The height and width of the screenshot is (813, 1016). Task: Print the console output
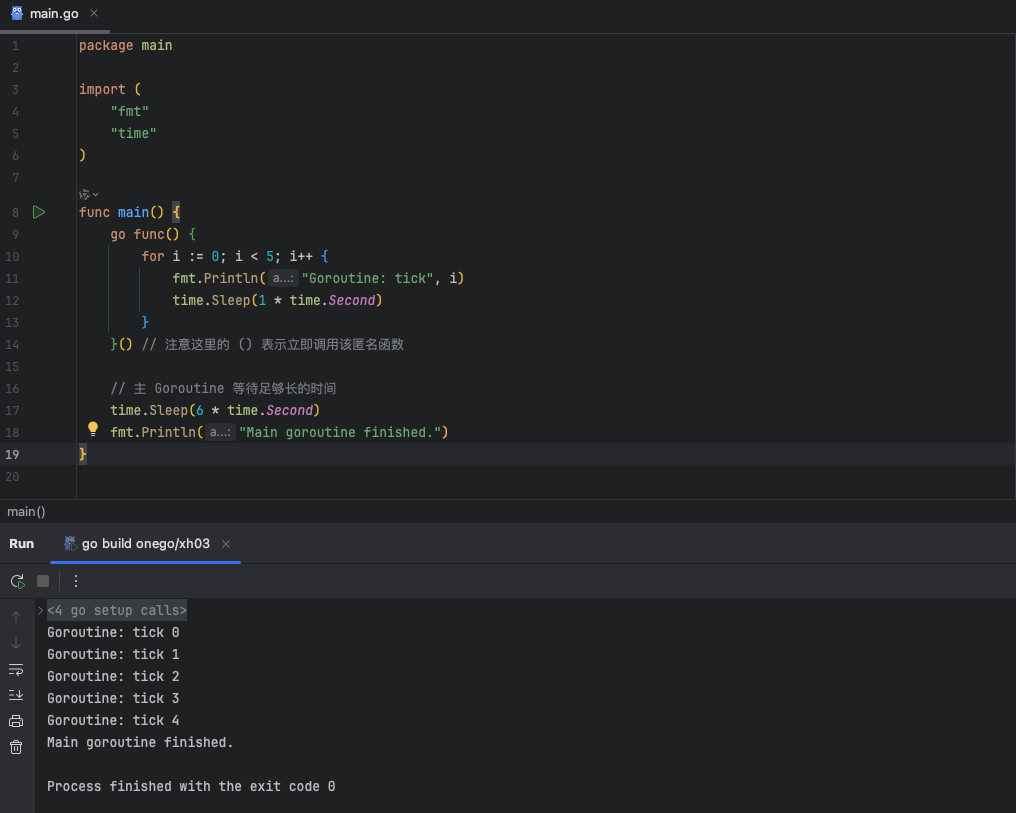pos(16,721)
